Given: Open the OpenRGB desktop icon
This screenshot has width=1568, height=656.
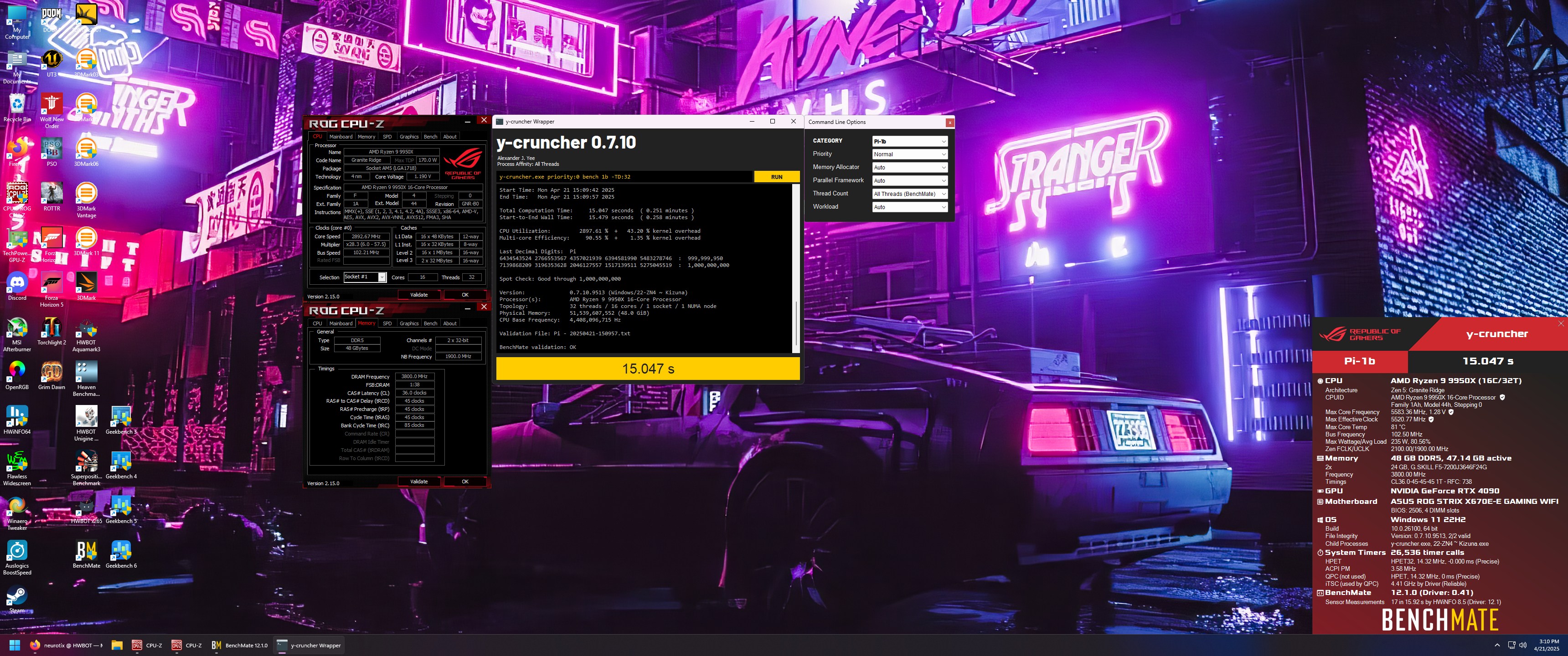Looking at the screenshot, I should (16, 375).
